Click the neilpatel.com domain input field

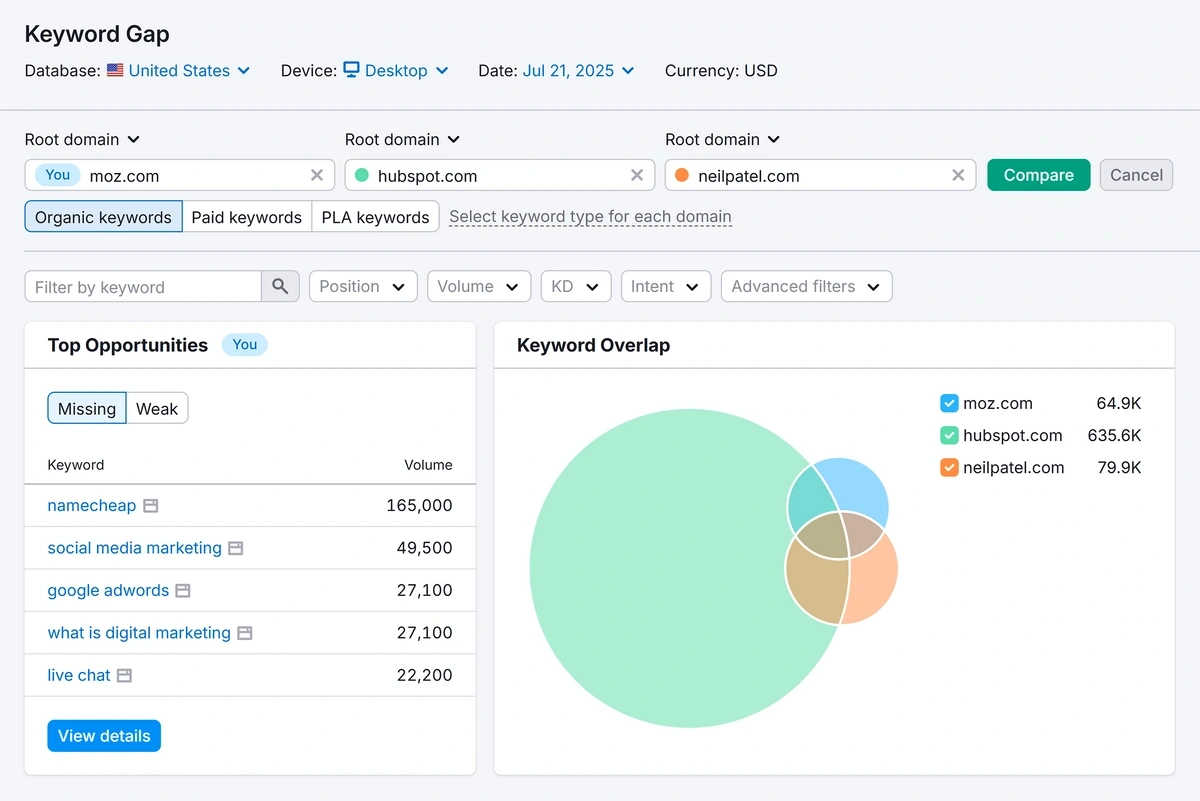tap(820, 175)
